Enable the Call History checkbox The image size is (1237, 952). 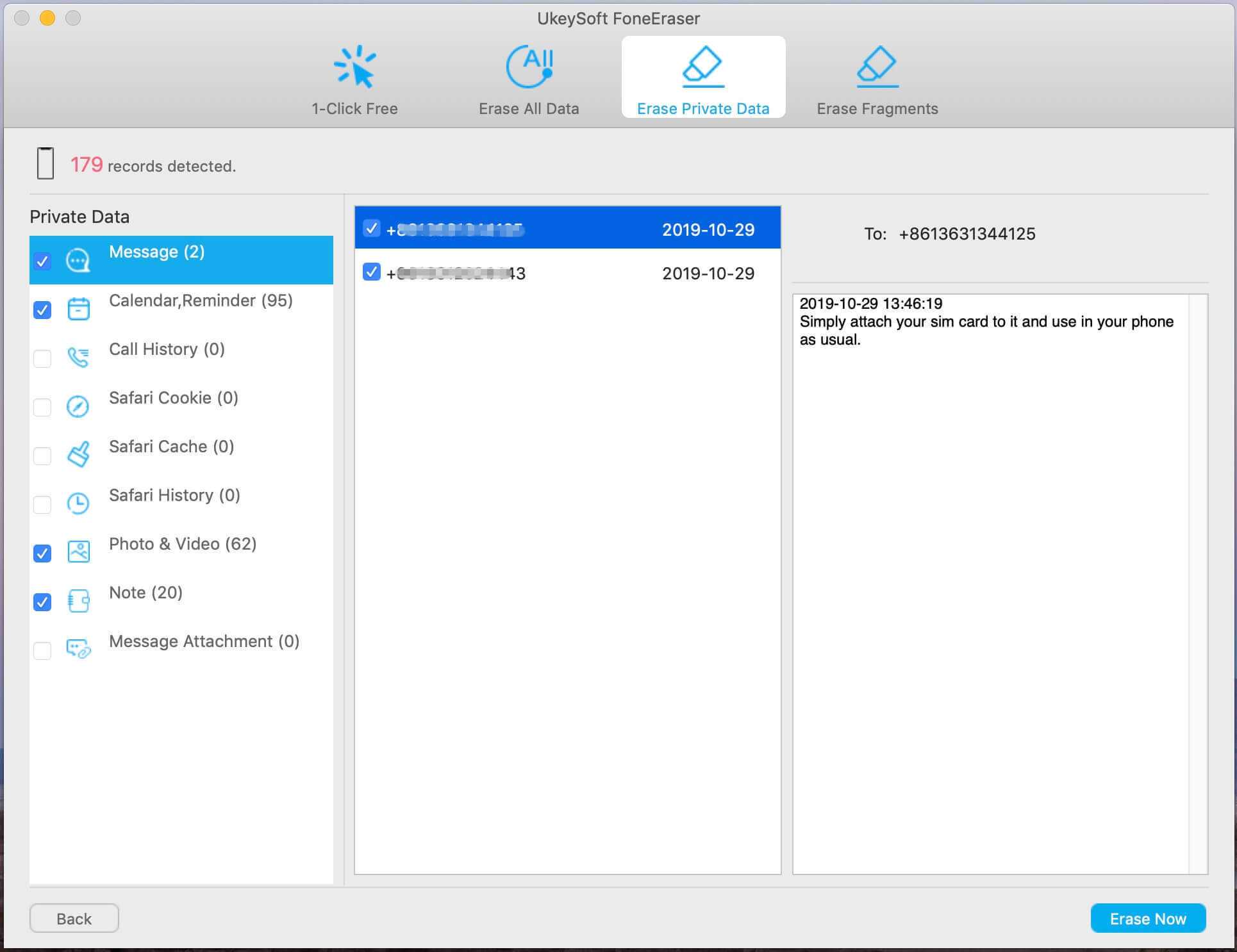[x=42, y=358]
